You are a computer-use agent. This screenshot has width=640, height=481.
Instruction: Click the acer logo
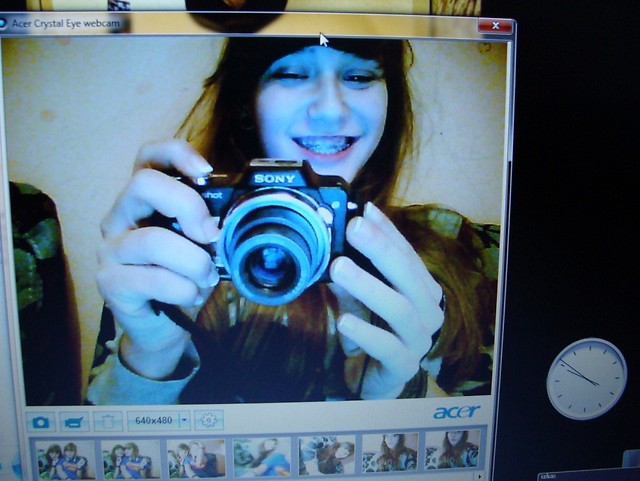pos(457,412)
